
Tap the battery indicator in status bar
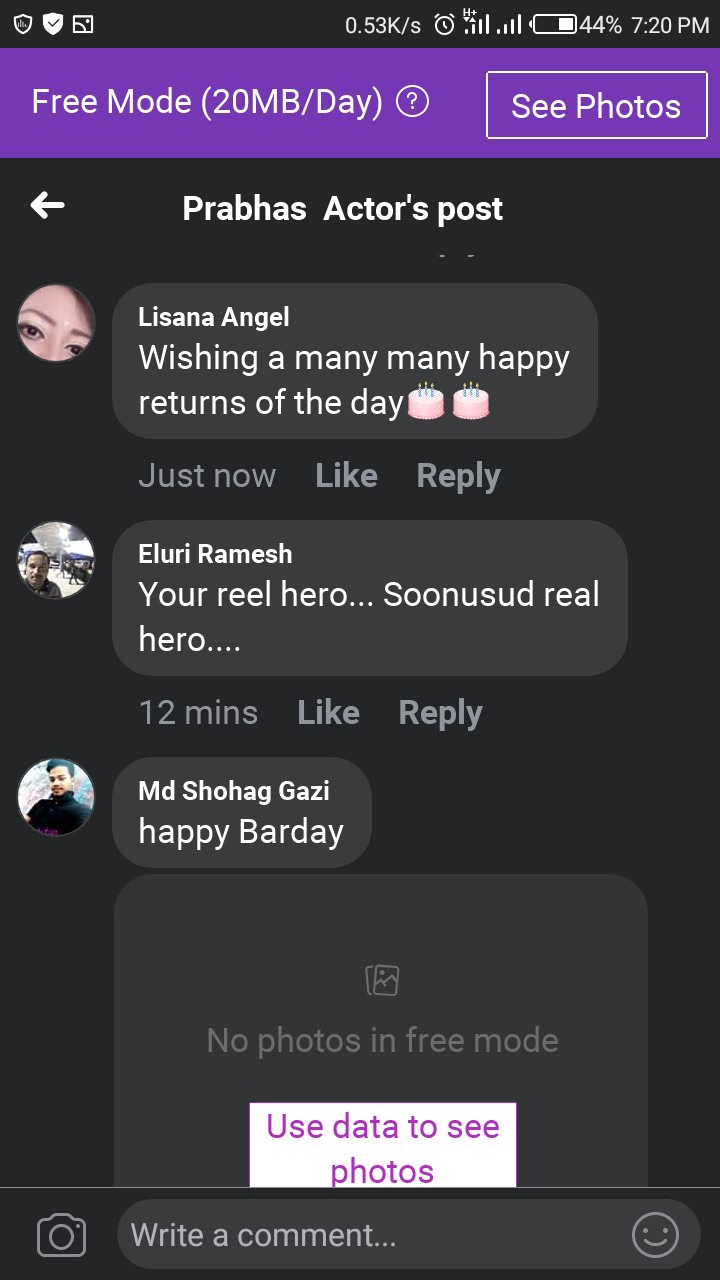point(555,24)
